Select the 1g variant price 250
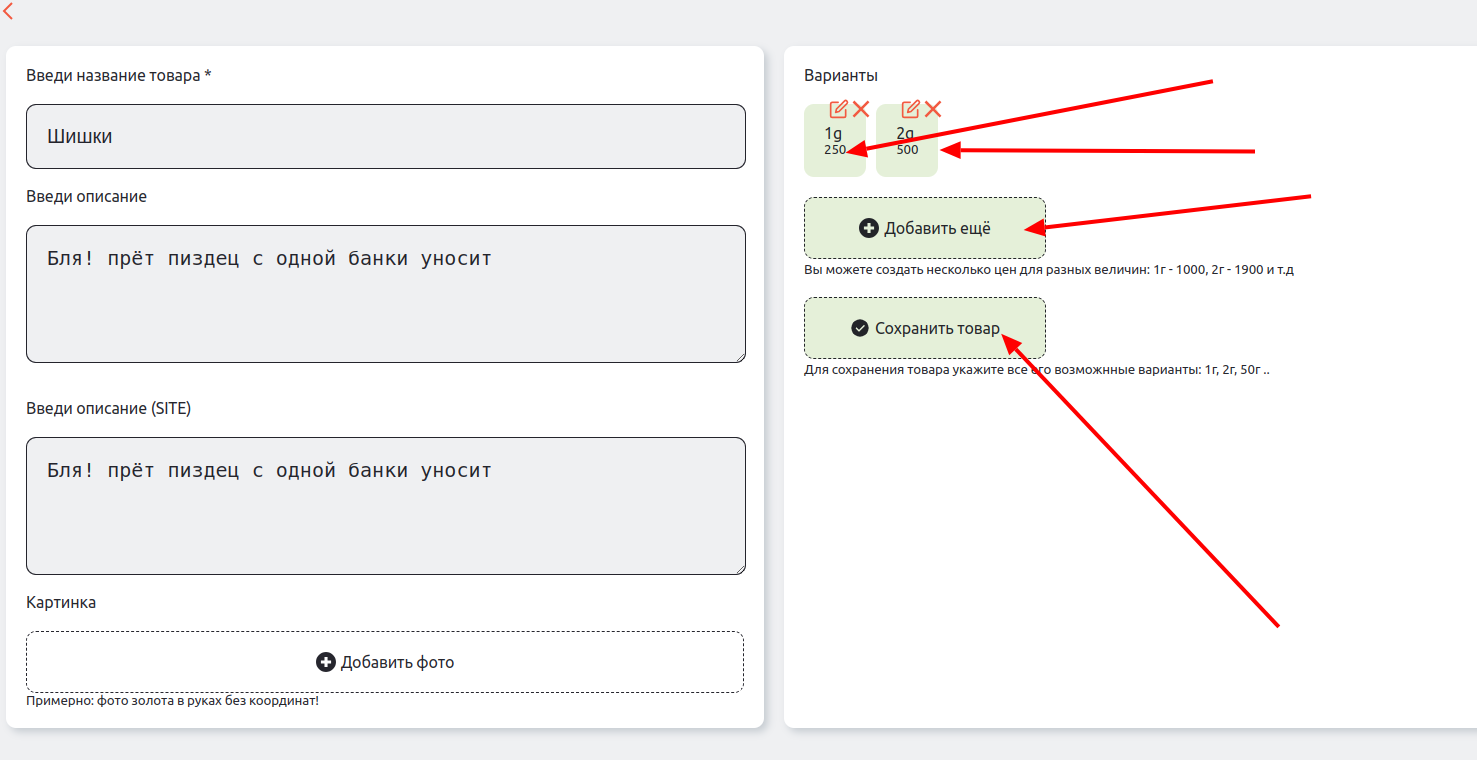Viewport: 1477px width, 760px height. [834, 150]
